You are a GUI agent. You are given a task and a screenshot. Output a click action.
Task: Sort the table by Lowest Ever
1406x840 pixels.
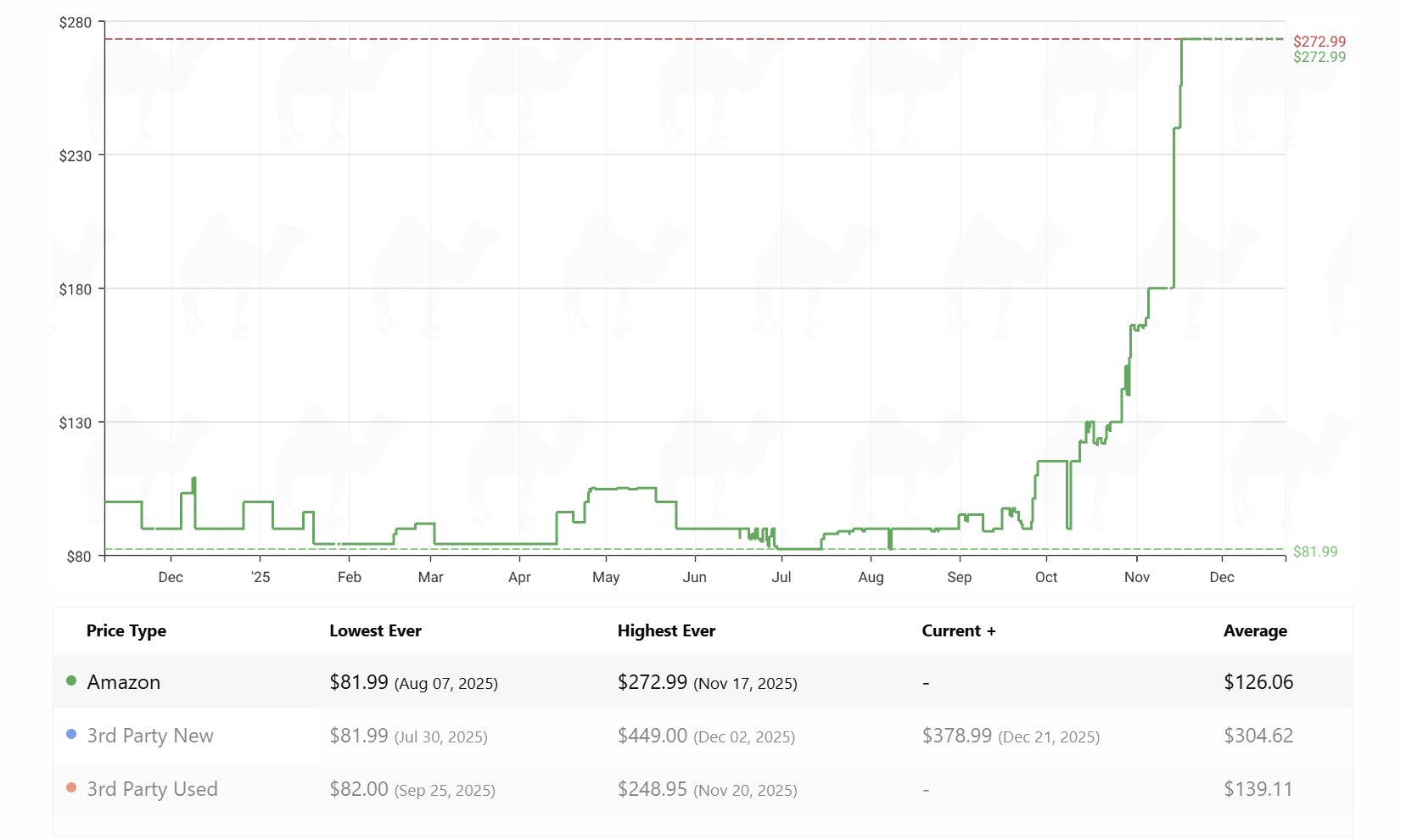click(x=376, y=630)
